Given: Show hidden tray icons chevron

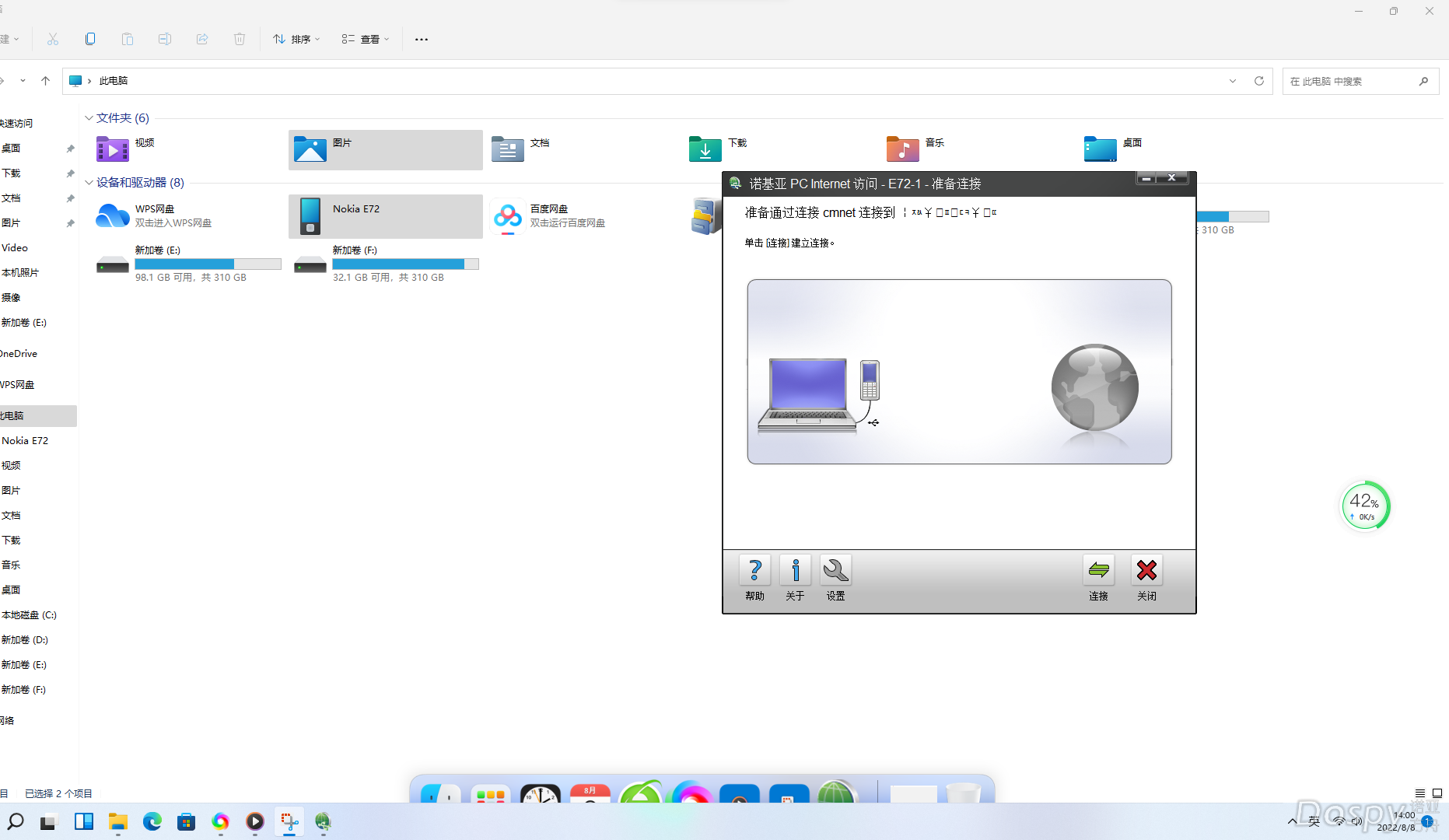Looking at the screenshot, I should point(1293,821).
